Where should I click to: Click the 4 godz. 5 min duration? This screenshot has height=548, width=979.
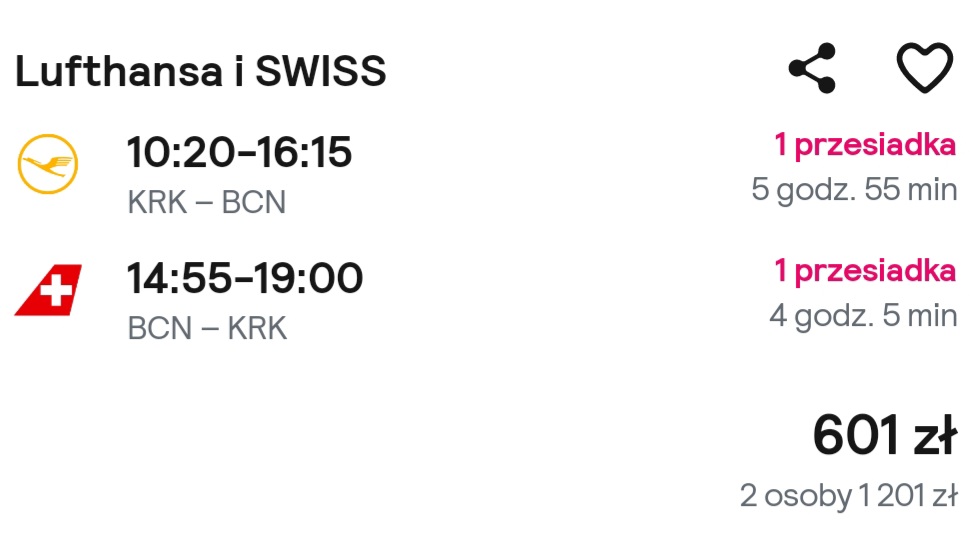pos(863,316)
